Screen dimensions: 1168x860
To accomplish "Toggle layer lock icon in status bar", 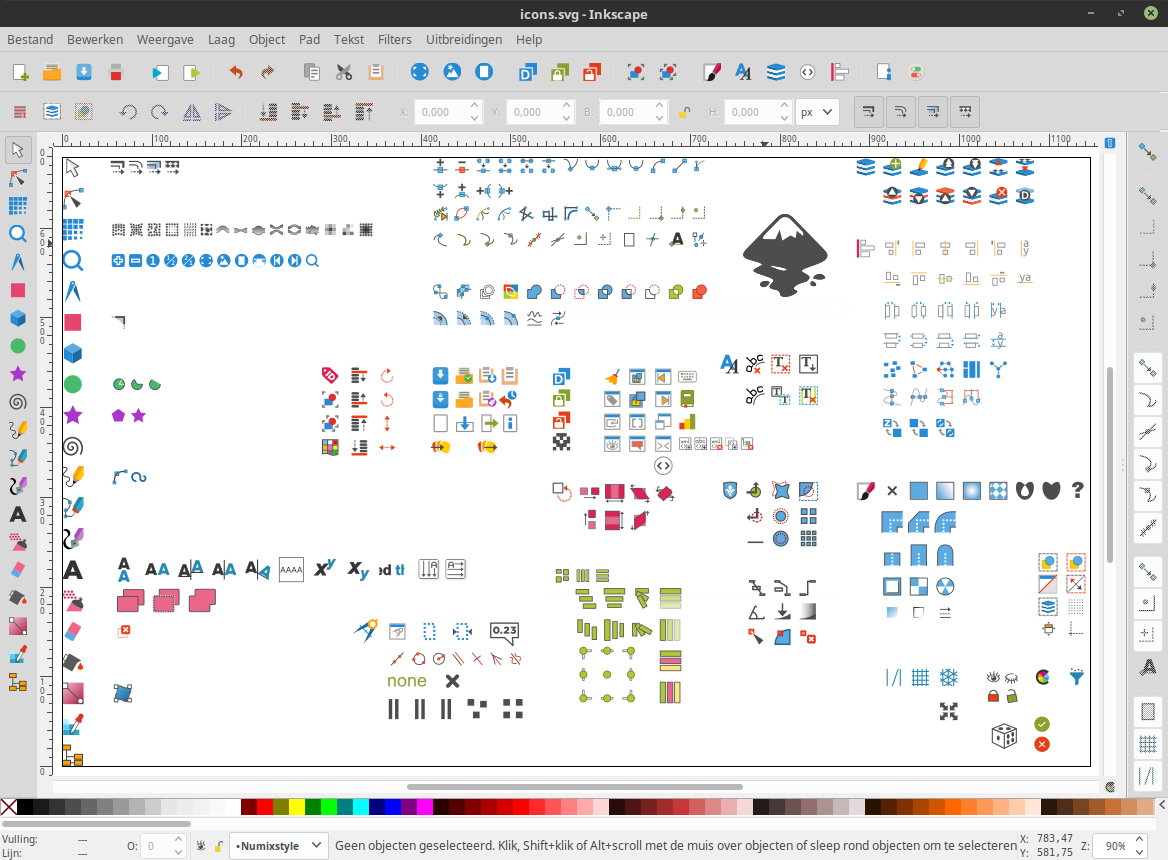I will tap(218, 846).
